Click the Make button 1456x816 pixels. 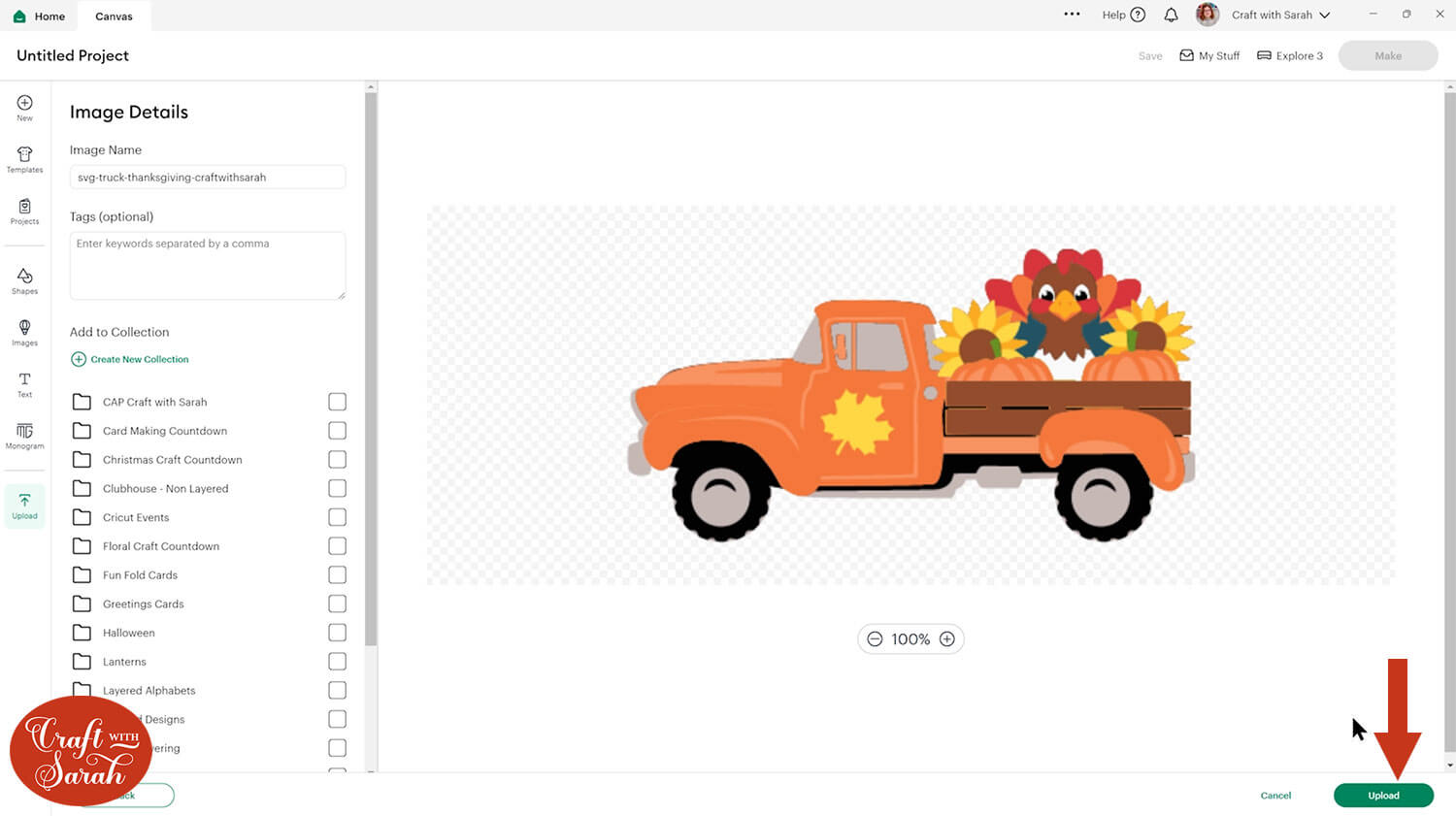[x=1388, y=55]
